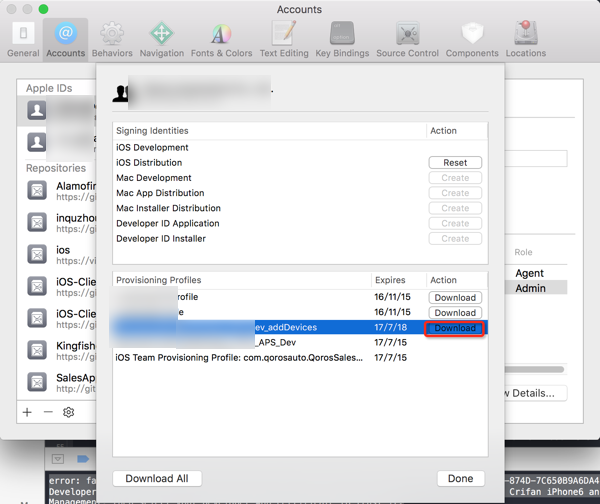The height and width of the screenshot is (504, 600).
Task: Select the ev_addDevices profile row
Action: coord(300,328)
